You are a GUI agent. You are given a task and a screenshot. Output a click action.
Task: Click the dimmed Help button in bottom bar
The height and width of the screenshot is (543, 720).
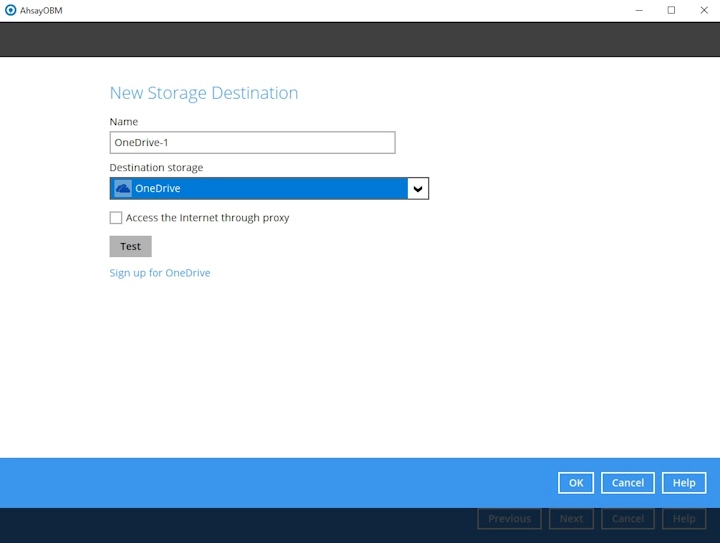point(684,519)
